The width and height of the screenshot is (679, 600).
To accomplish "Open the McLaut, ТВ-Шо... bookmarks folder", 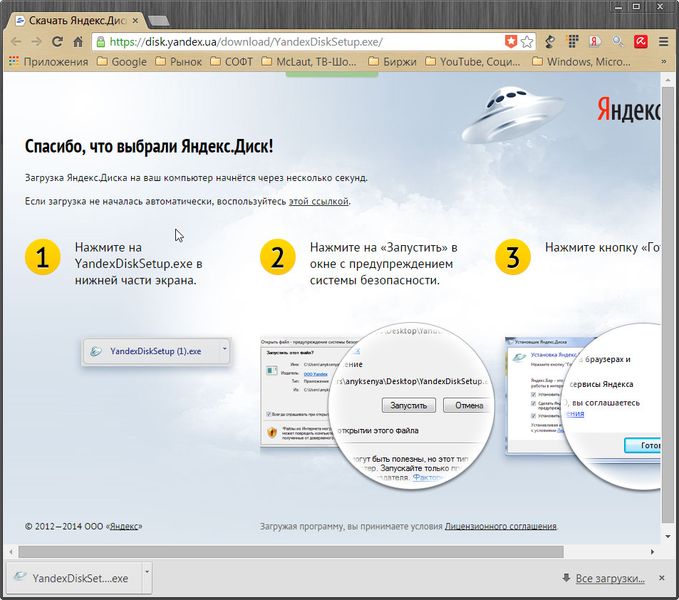I will tap(309, 62).
